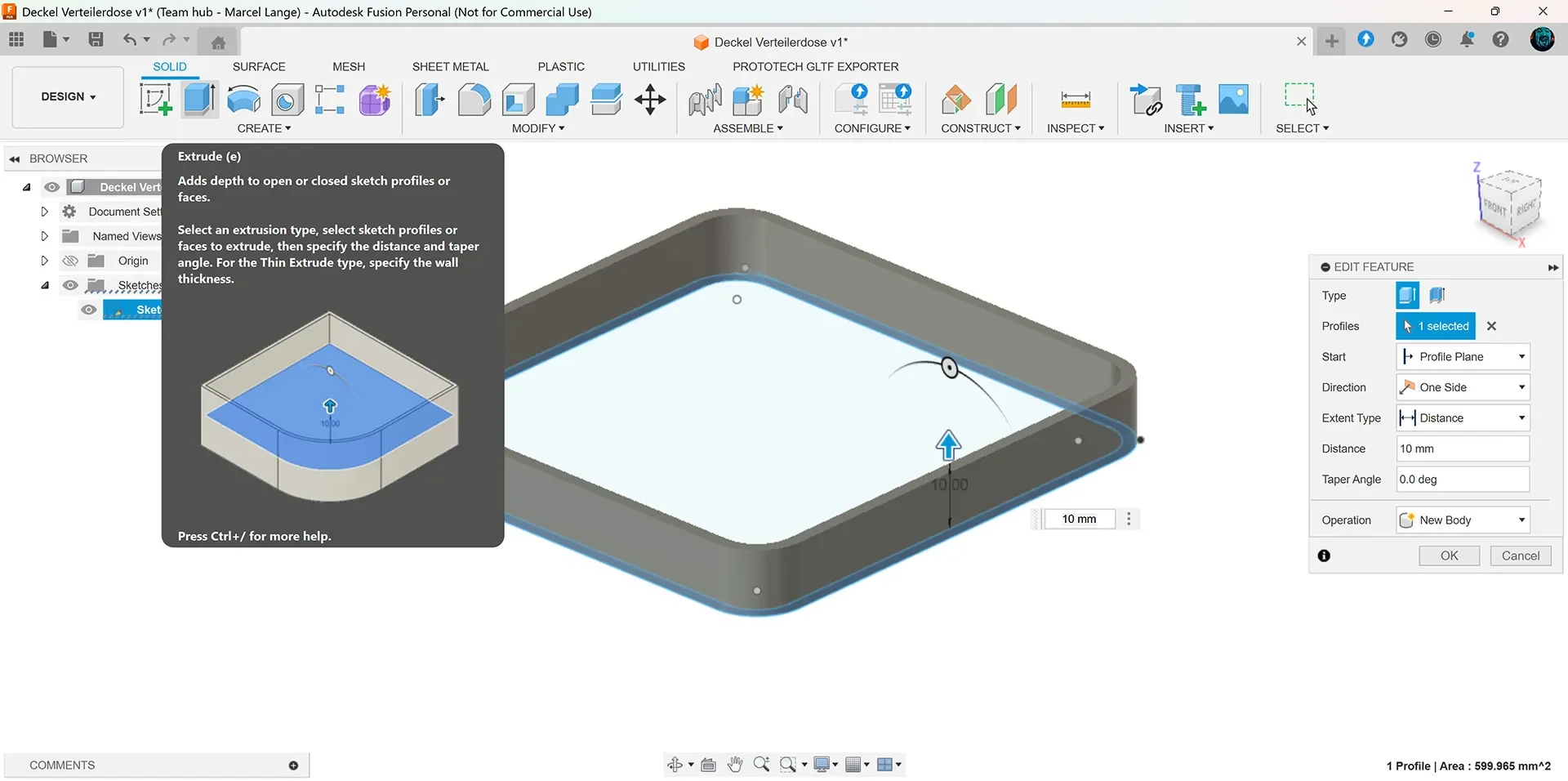
Task: Cancel the Edit Feature dialog
Action: (x=1521, y=556)
